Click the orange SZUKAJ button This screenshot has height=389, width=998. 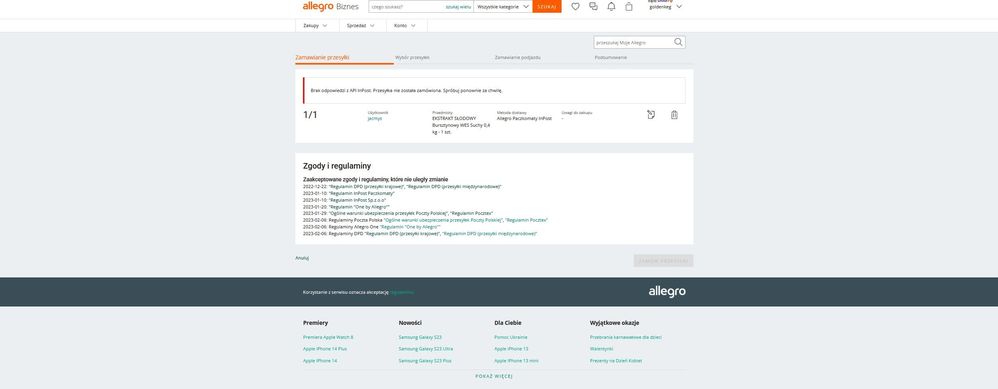547,6
